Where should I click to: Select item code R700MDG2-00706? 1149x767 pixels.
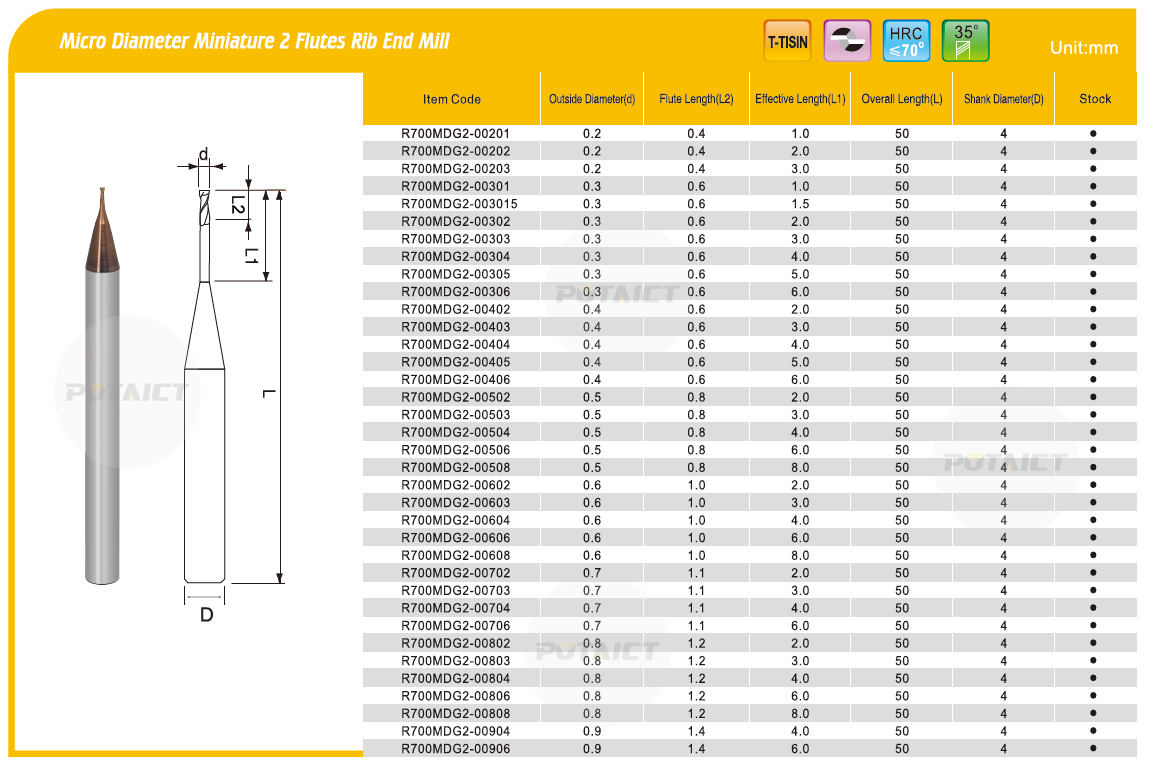[455, 626]
